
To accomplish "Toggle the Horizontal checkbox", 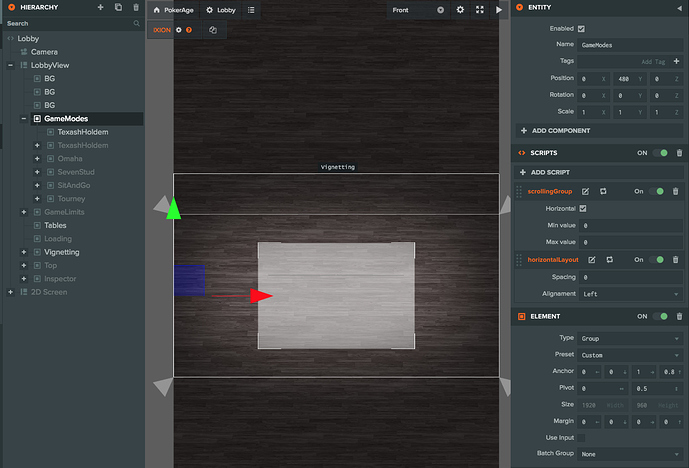I will pyautogui.click(x=583, y=208).
